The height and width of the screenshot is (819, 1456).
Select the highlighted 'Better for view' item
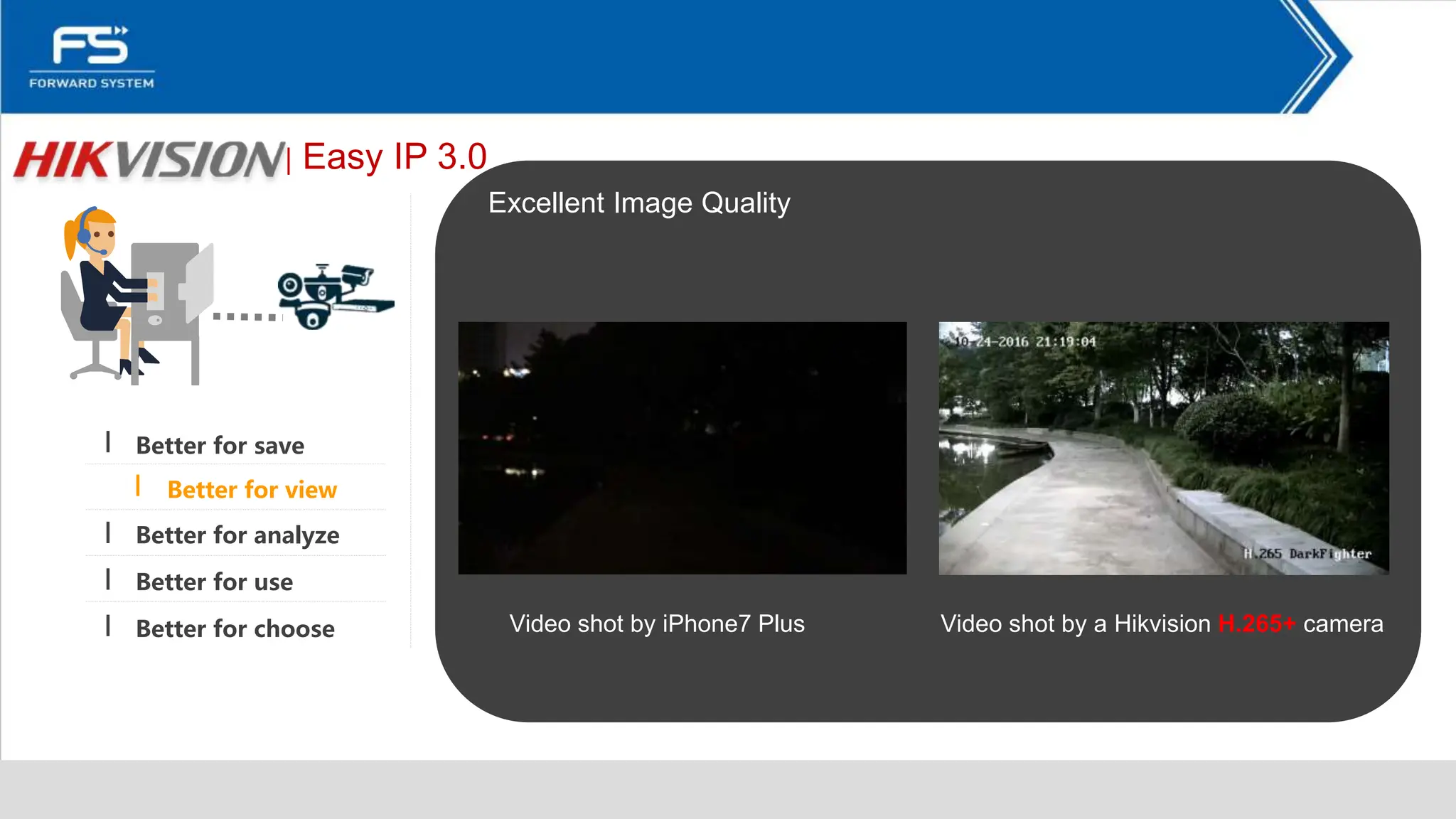pos(252,490)
